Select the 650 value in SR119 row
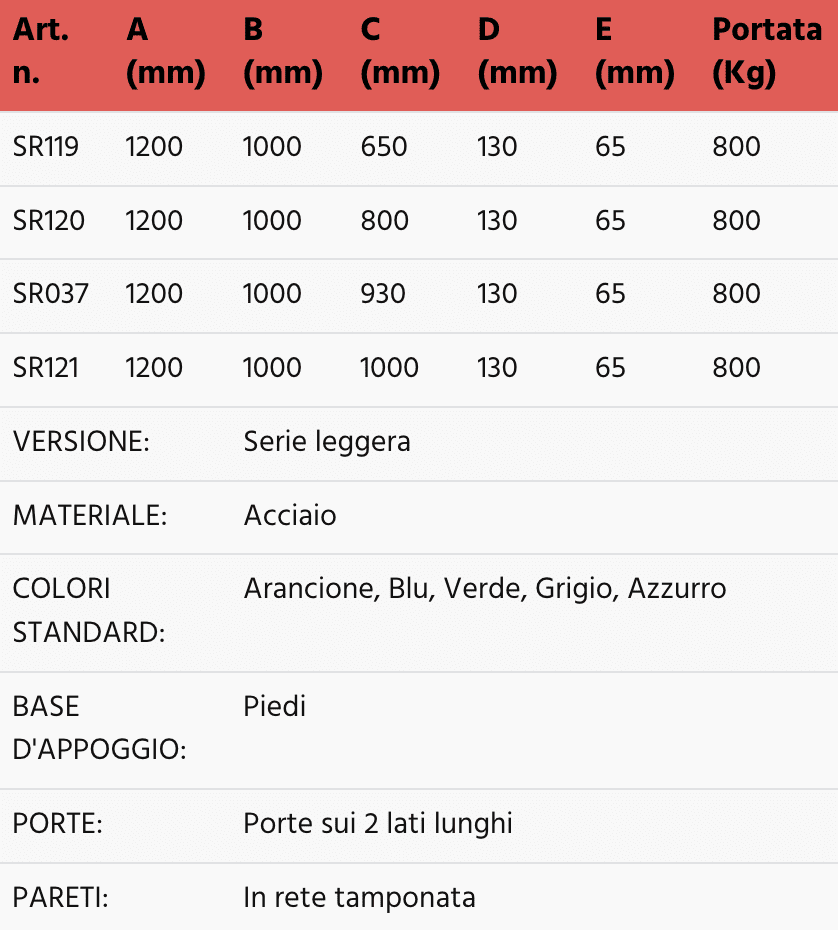The height and width of the screenshot is (930, 838). point(384,147)
